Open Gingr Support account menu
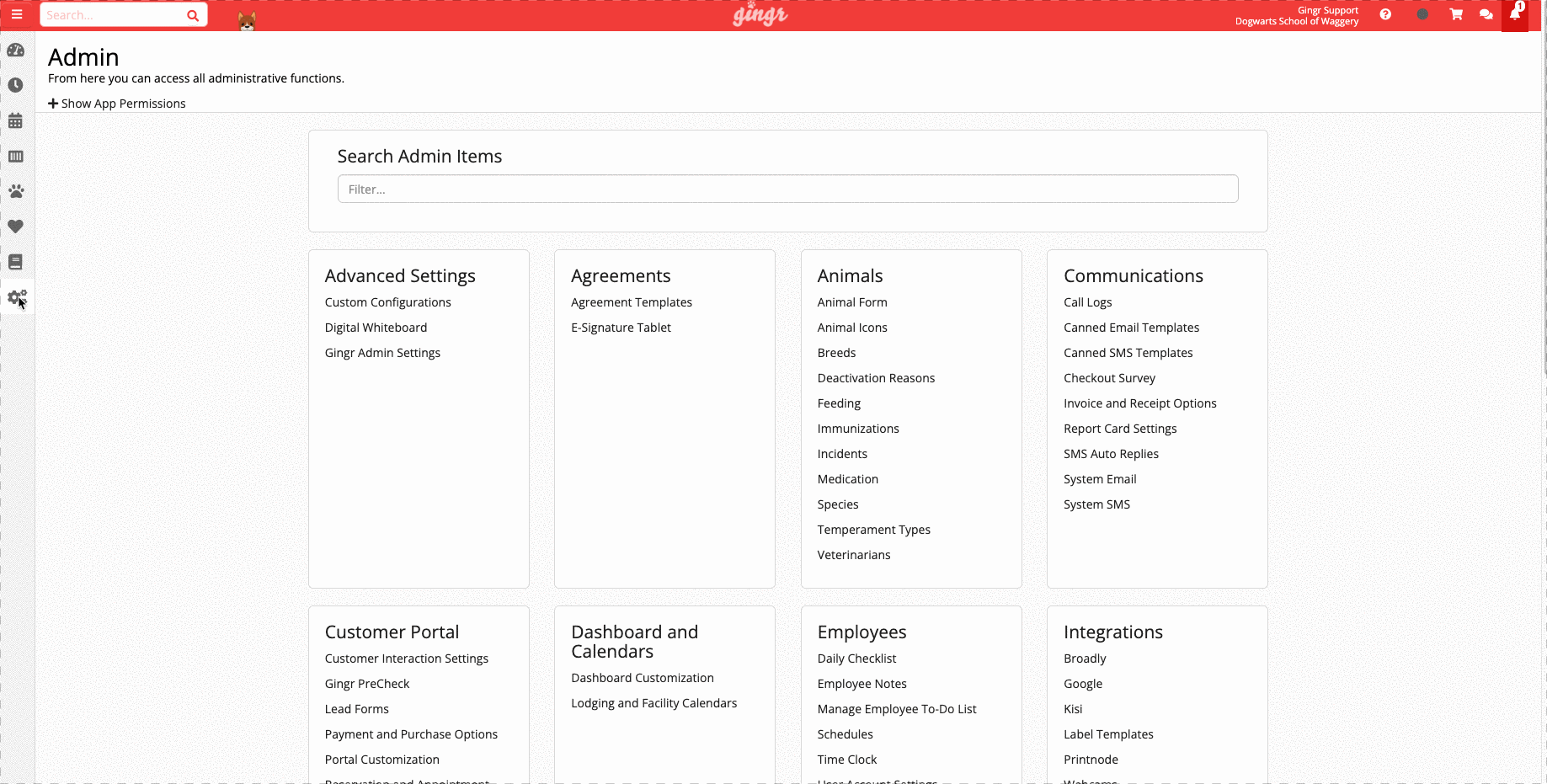1547x784 pixels. click(x=1297, y=15)
